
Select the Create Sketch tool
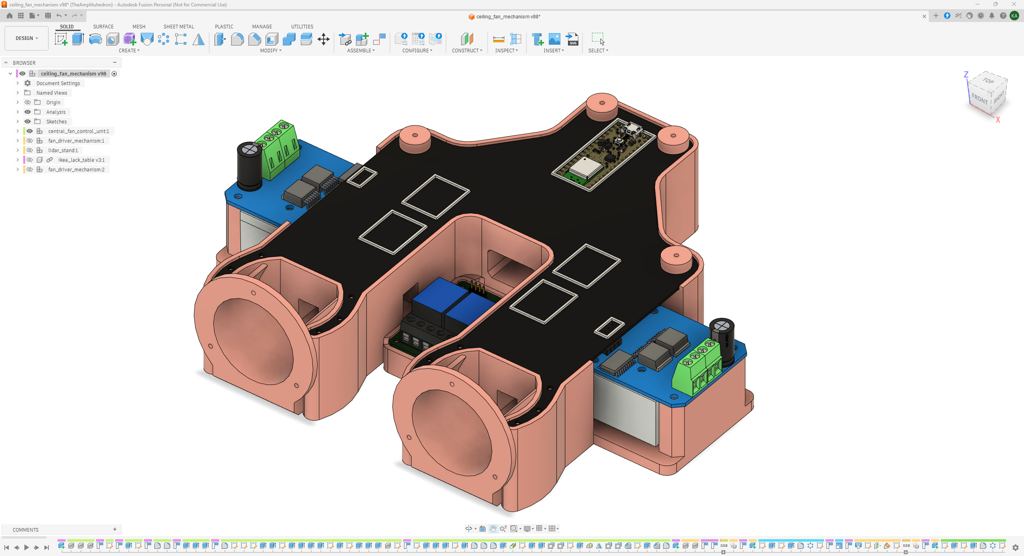point(61,39)
